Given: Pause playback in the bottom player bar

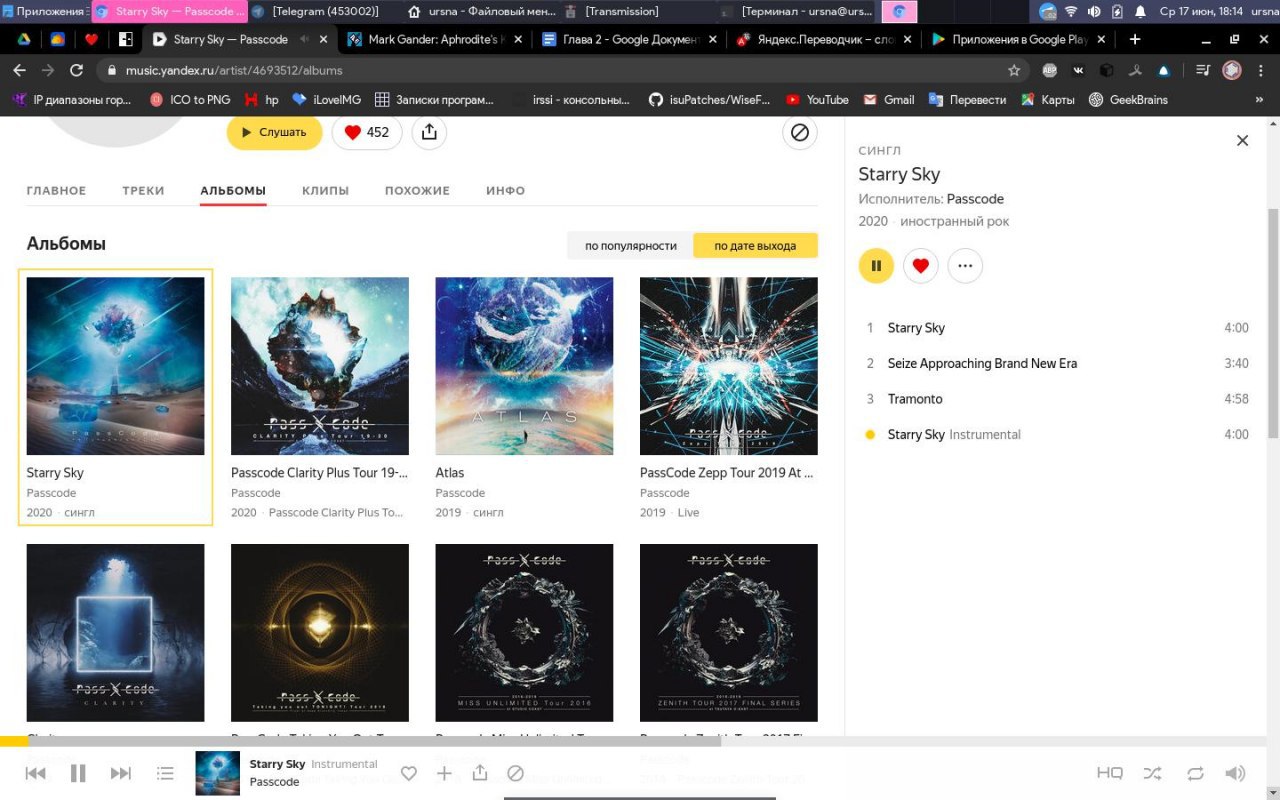Looking at the screenshot, I should pos(78,773).
